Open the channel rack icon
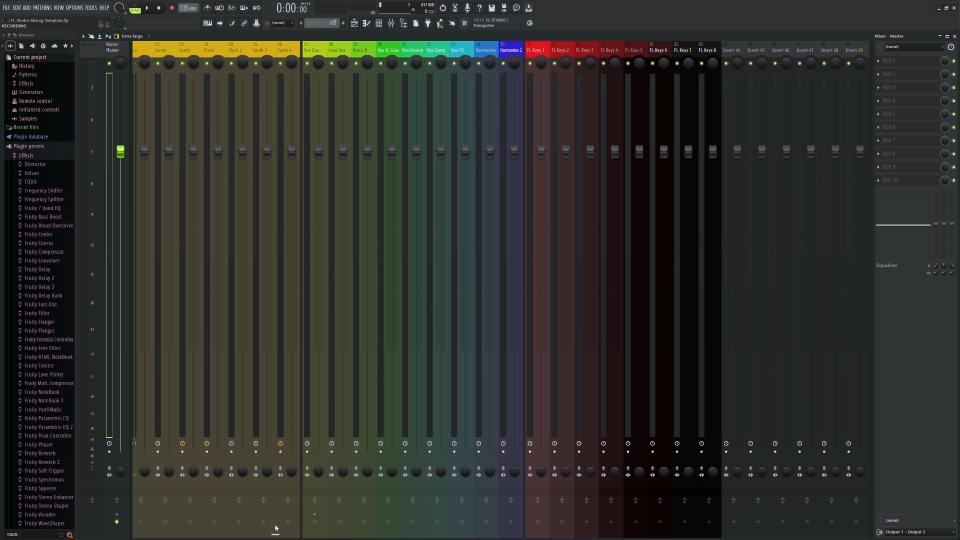Viewport: 960px width, 540px height. point(378,23)
